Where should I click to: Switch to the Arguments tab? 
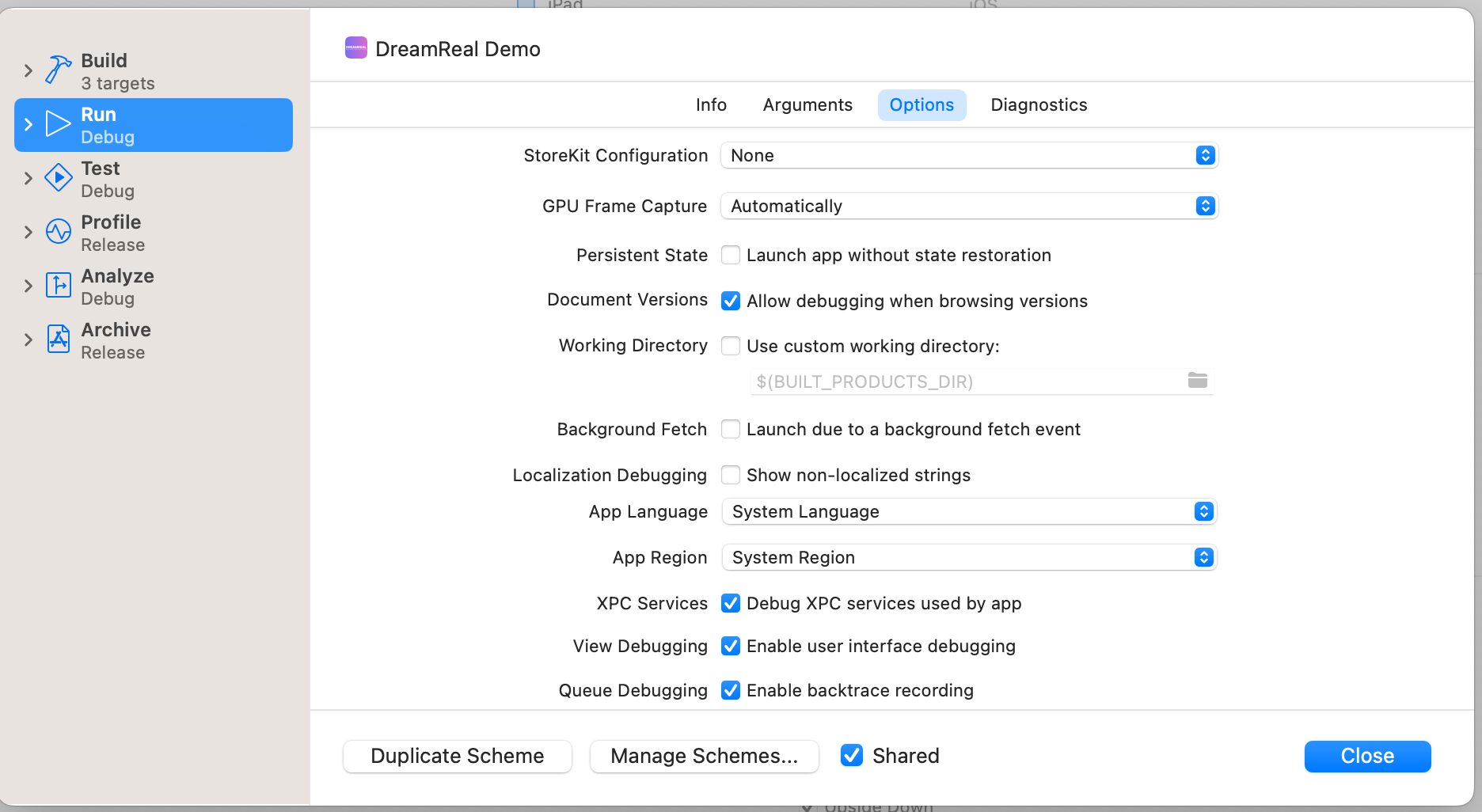pos(807,105)
